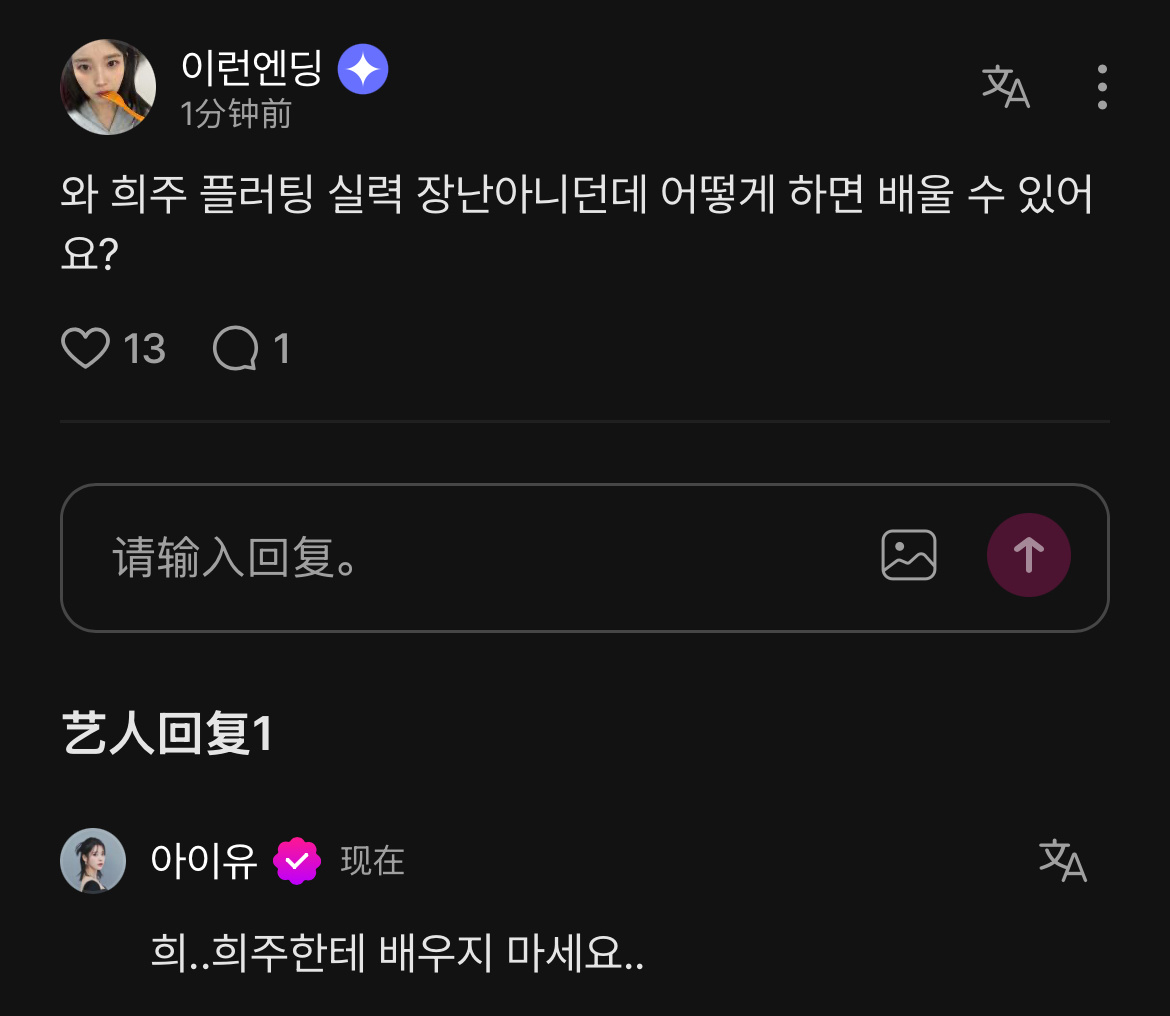Tap the translate icon on the fan post

pos(1006,87)
